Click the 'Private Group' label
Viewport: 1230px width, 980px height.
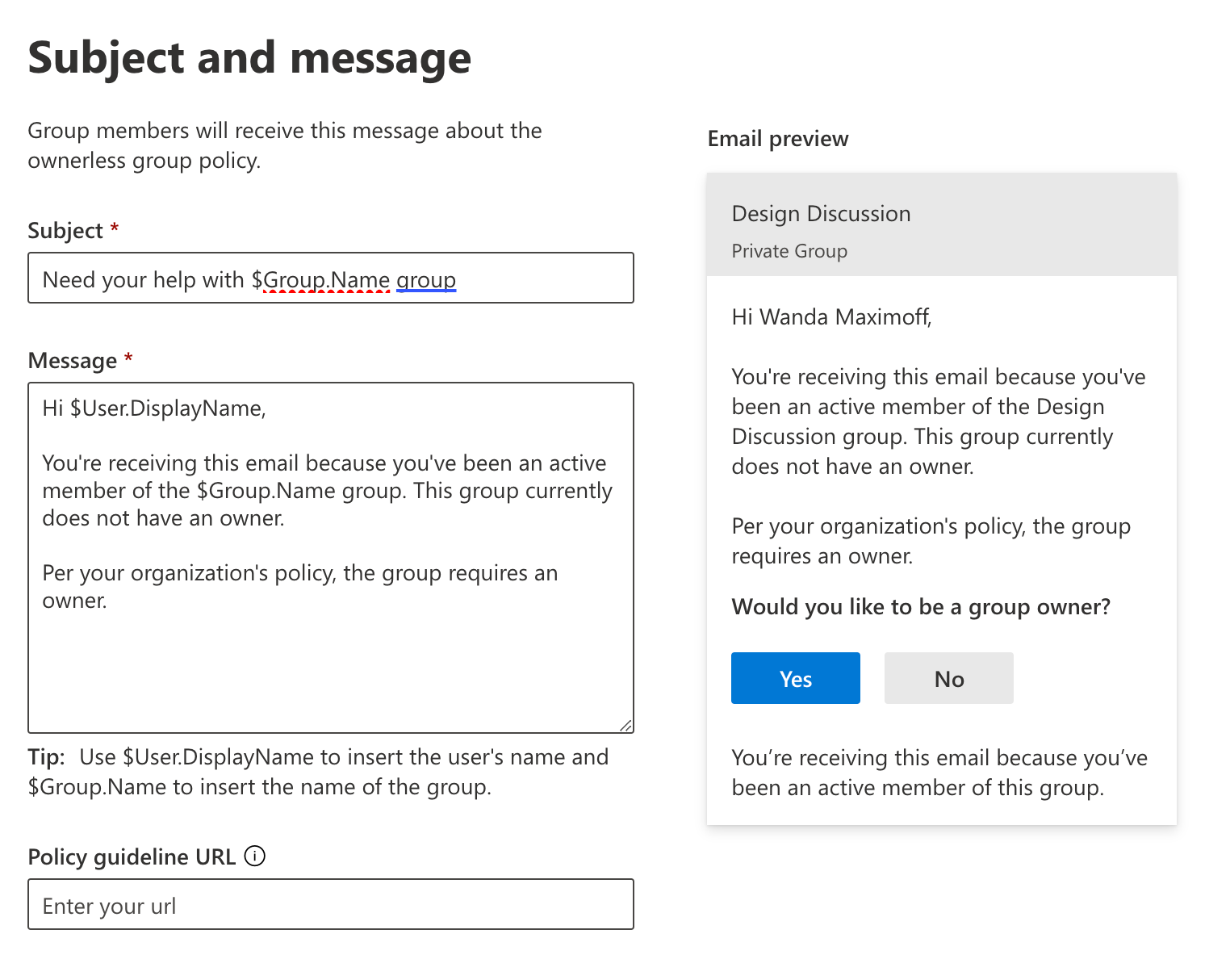click(789, 251)
